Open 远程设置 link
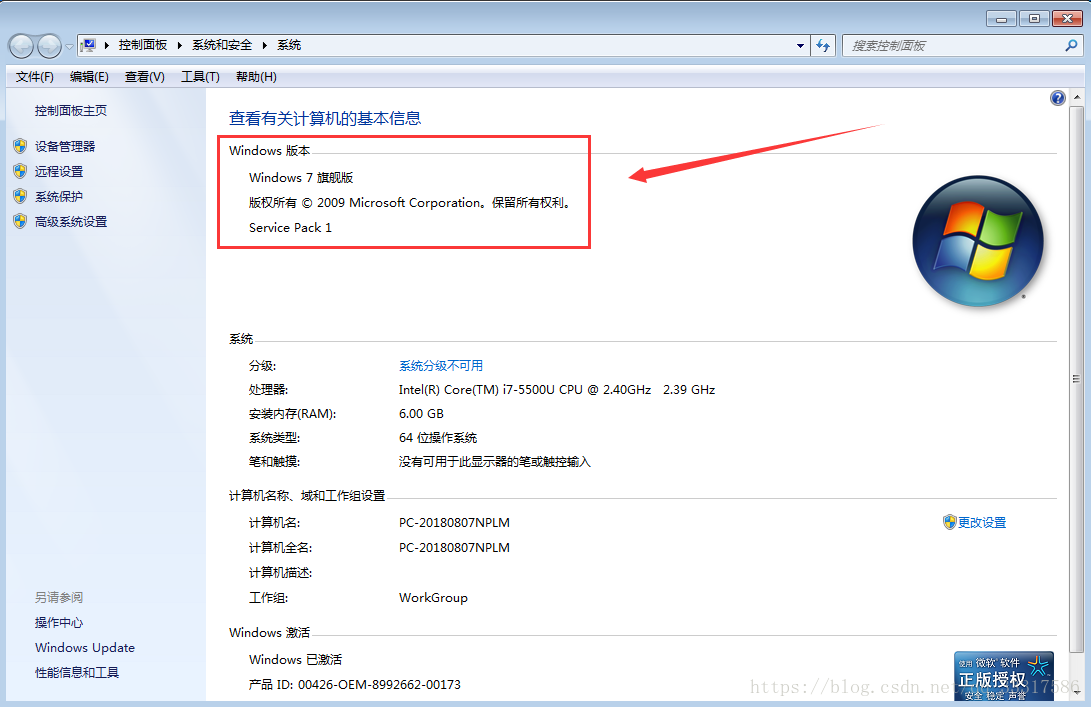 [x=59, y=172]
